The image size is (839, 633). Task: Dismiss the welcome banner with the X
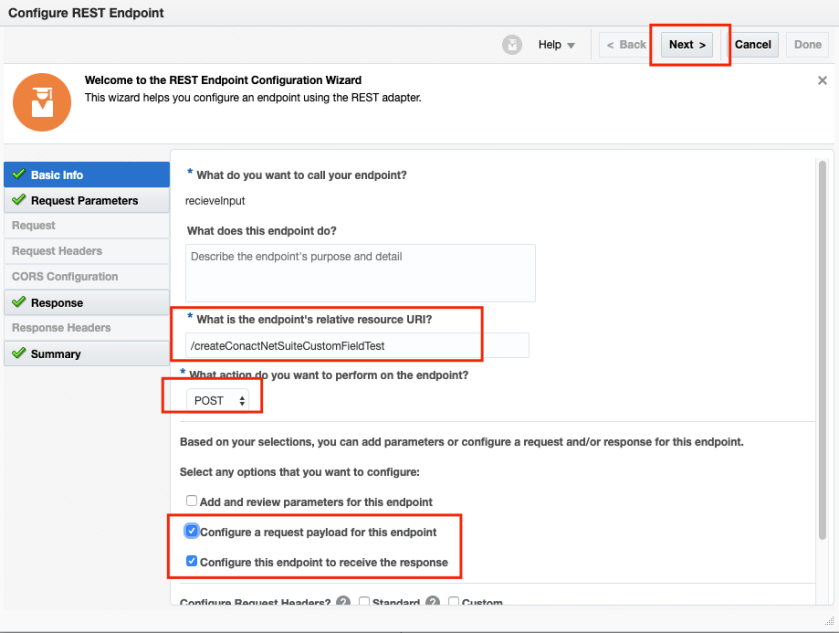[x=822, y=80]
